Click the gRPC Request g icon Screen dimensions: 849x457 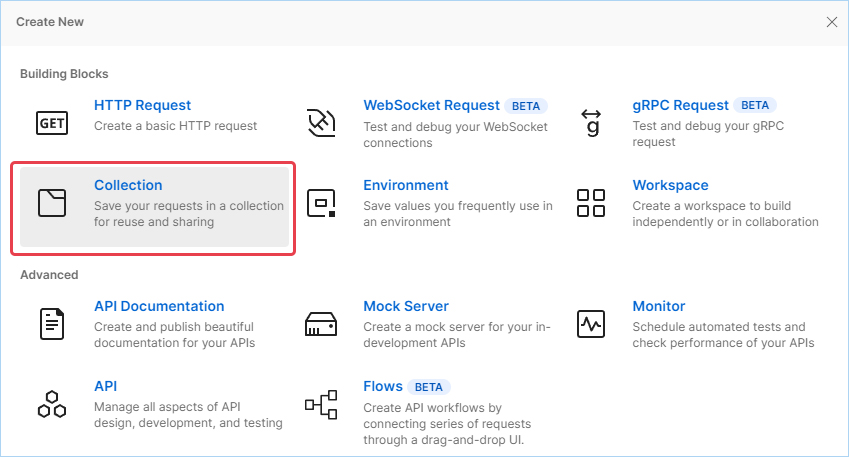click(591, 123)
